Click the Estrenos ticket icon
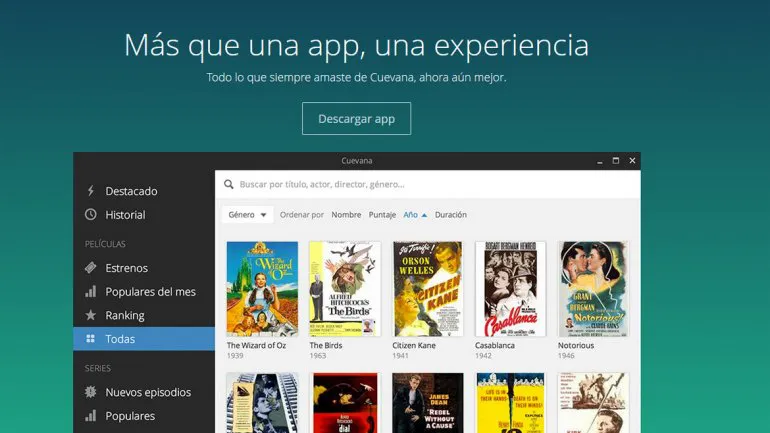 (90, 268)
